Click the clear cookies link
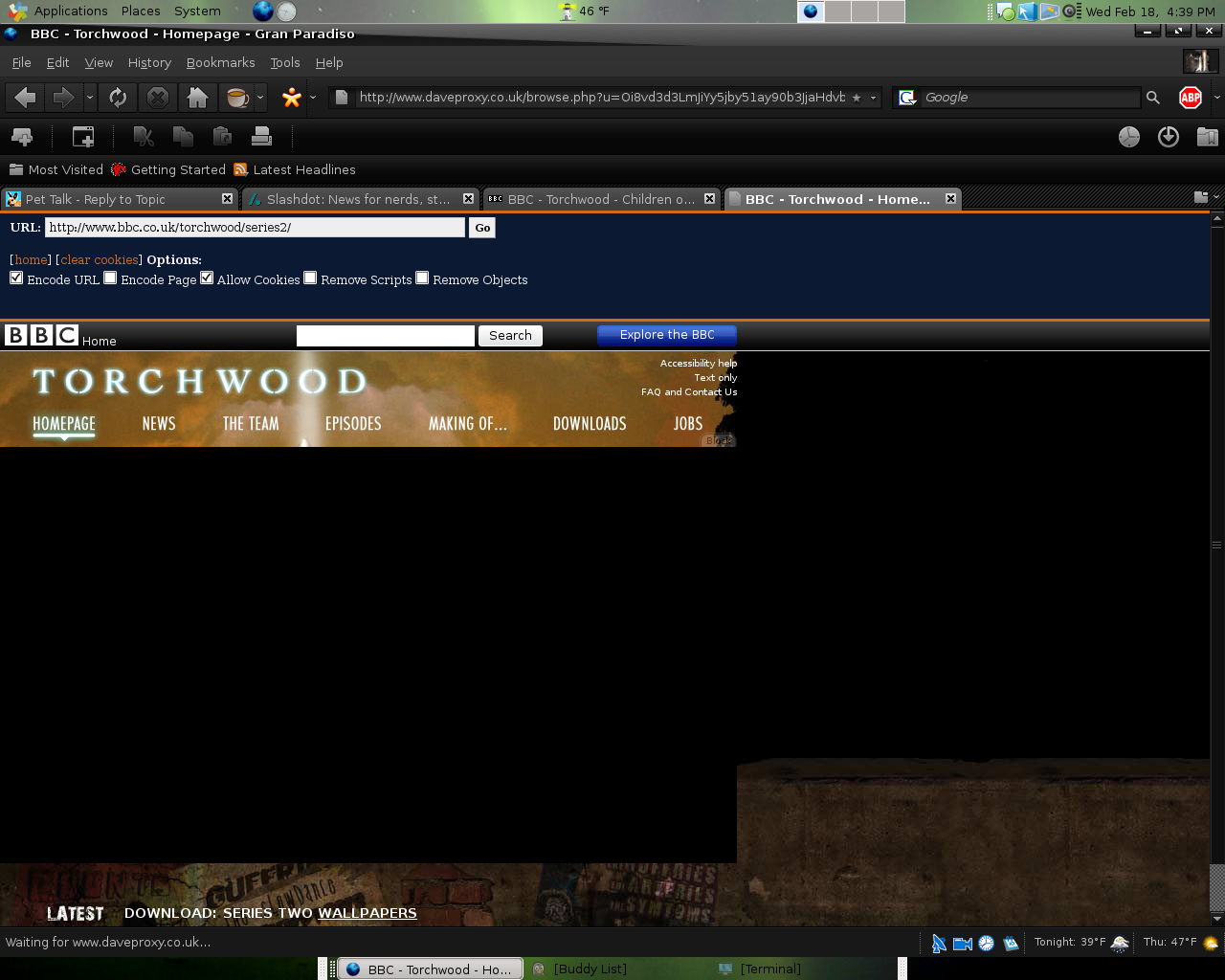The width and height of the screenshot is (1225, 980). click(x=100, y=259)
